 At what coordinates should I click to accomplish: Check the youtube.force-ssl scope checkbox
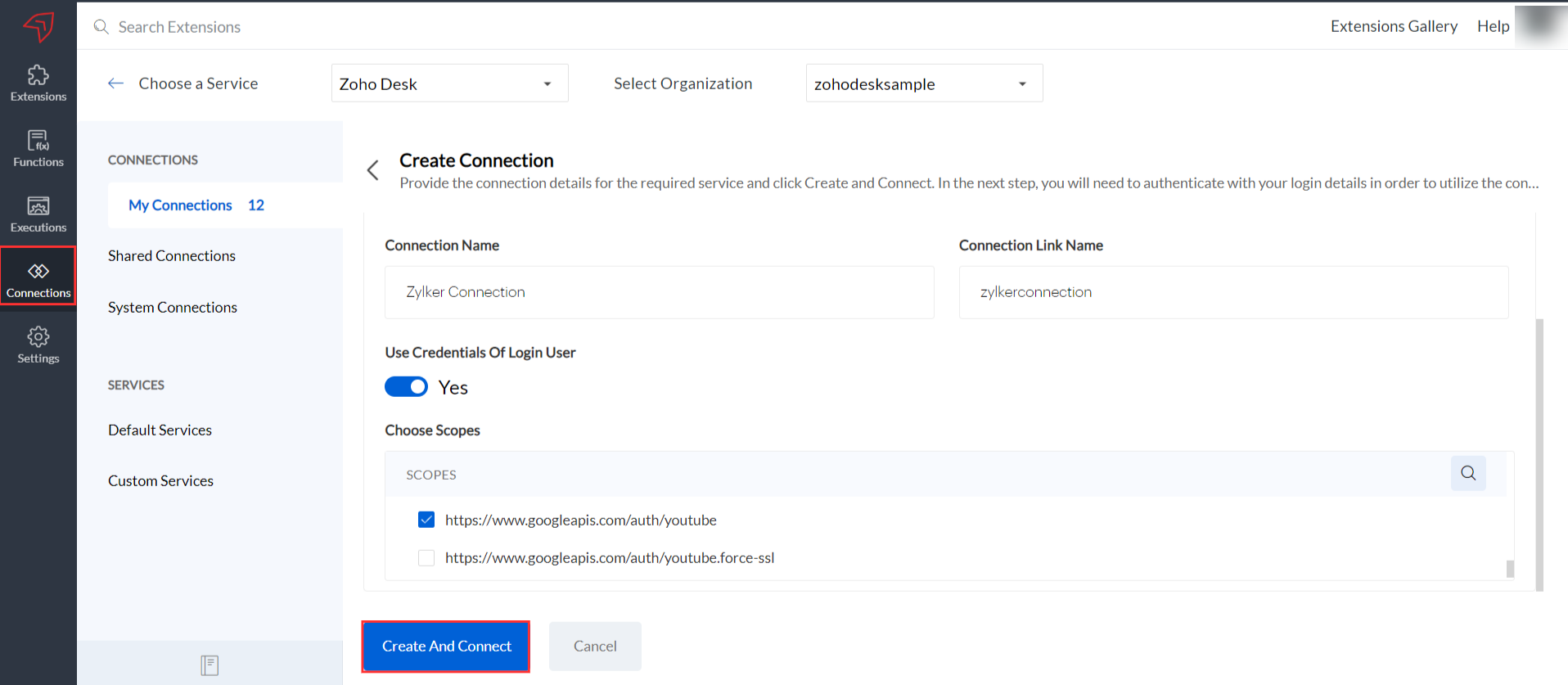(x=426, y=558)
